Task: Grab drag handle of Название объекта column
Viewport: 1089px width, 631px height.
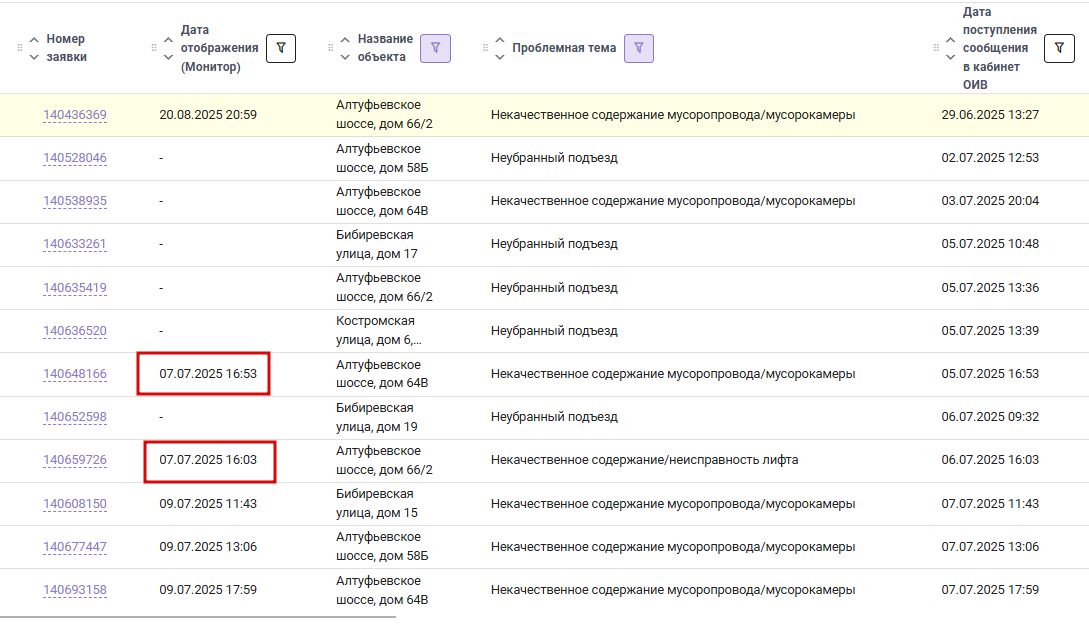Action: click(x=331, y=48)
